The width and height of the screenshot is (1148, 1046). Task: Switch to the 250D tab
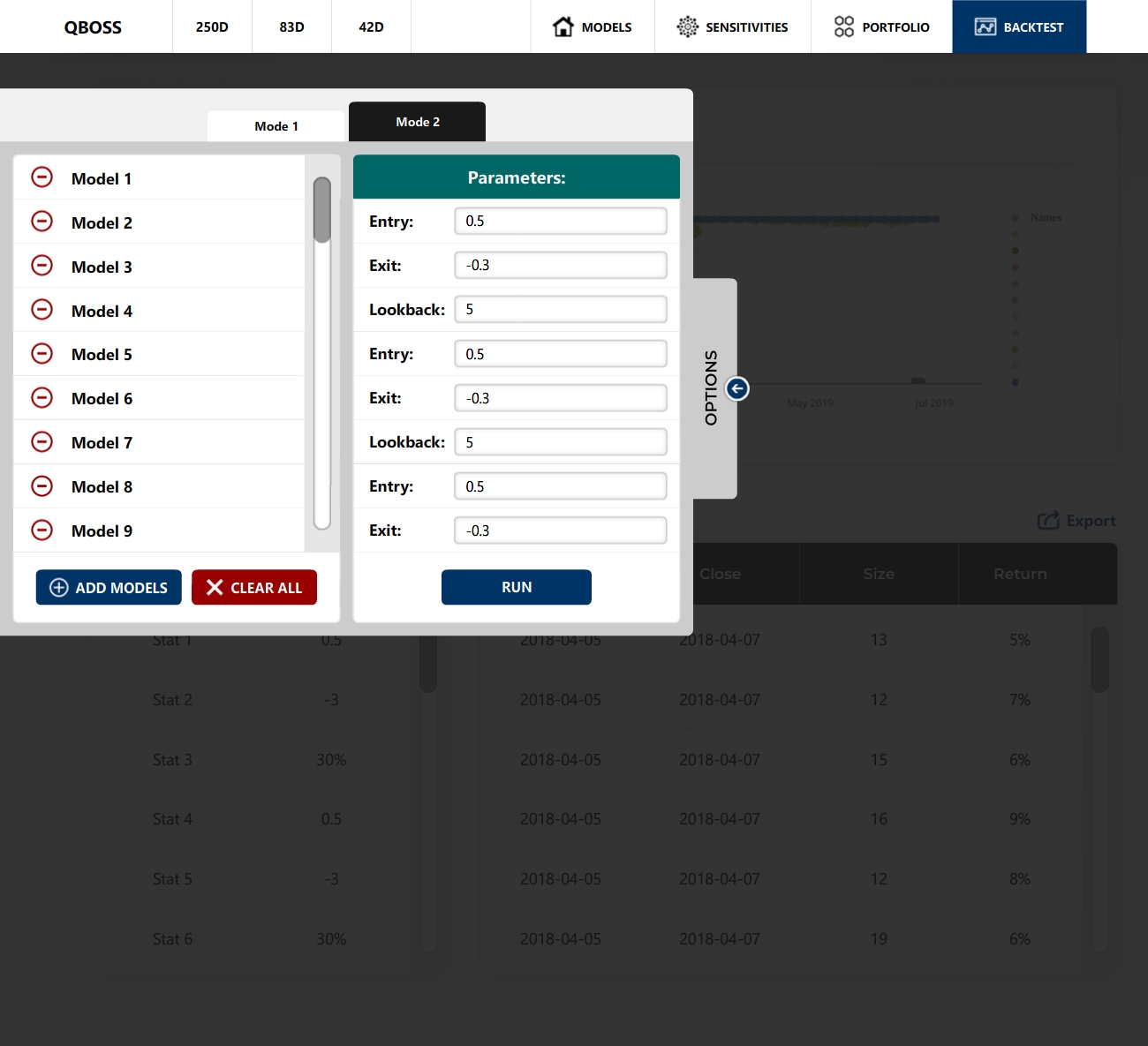pyautogui.click(x=212, y=26)
